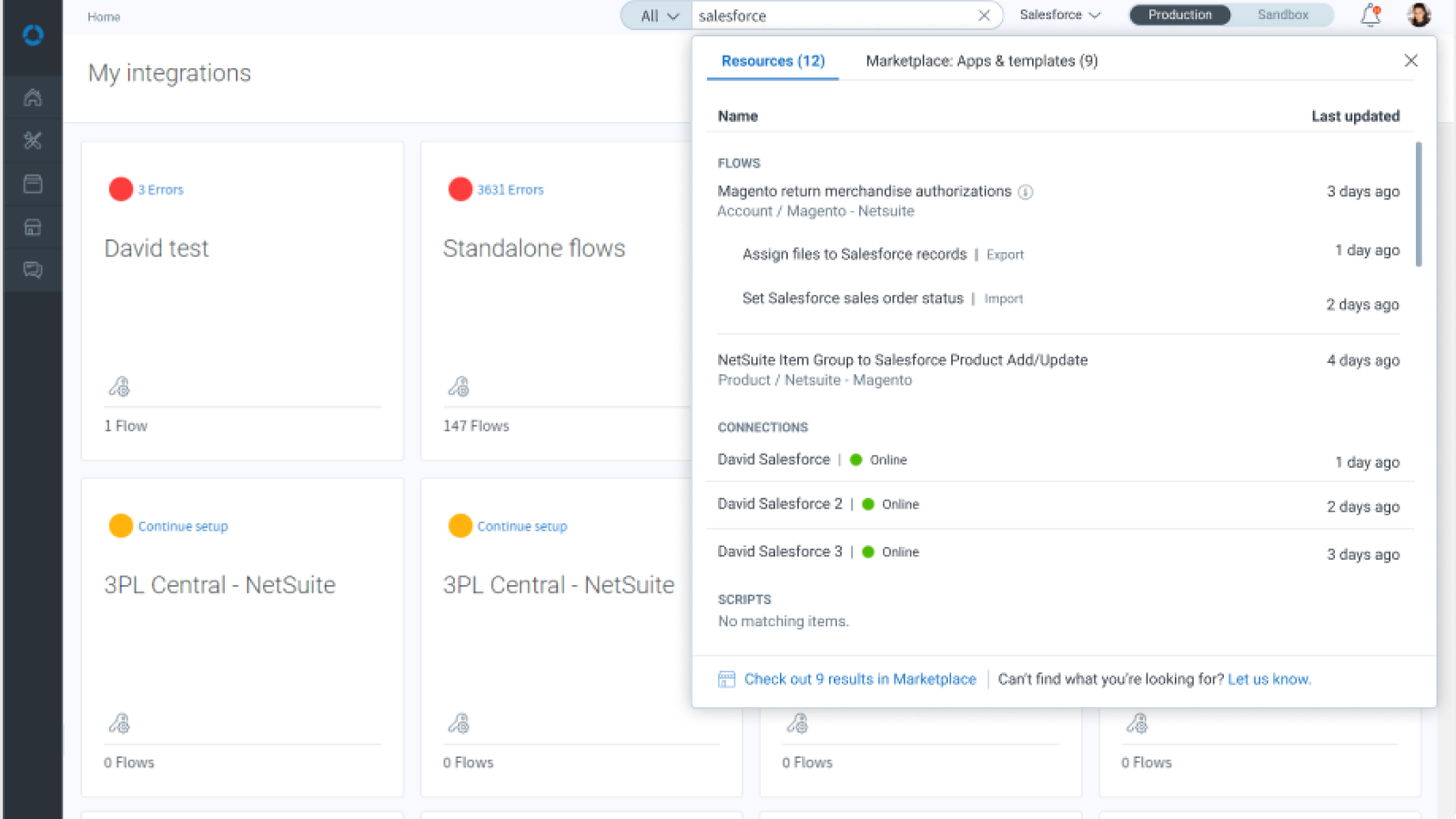Open Set Salesforce sales order status result
Viewport: 1456px width, 819px height.
pos(853,298)
